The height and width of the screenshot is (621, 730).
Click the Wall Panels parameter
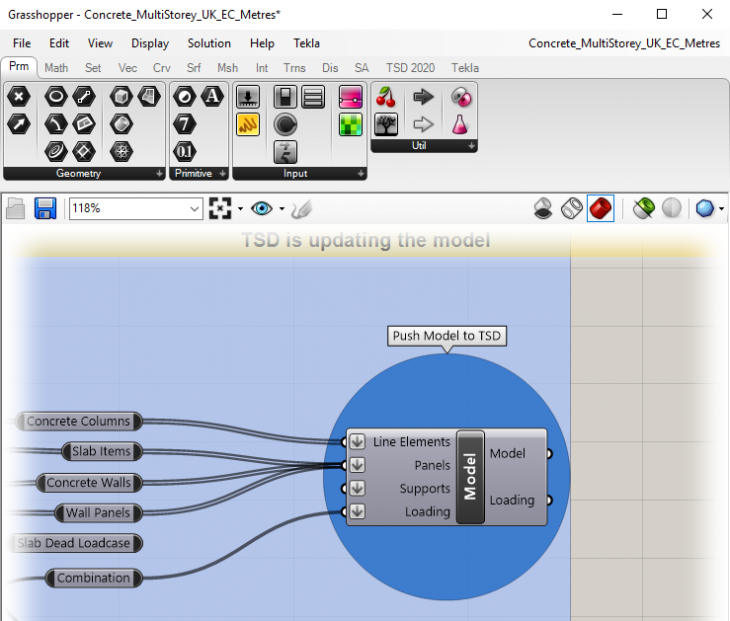point(98,513)
